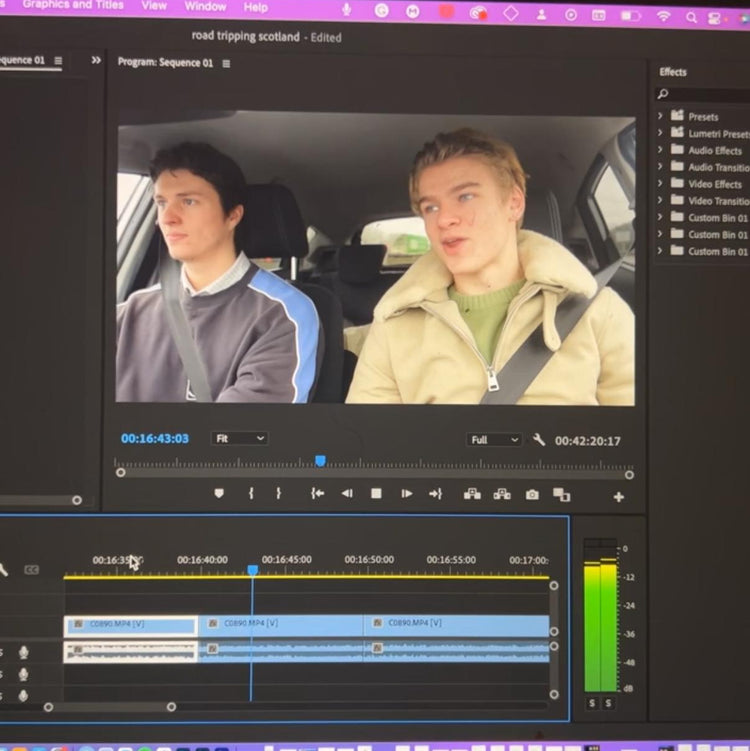Click the blue timecode 00:16:43:03
The image size is (750, 751).
coord(154,438)
